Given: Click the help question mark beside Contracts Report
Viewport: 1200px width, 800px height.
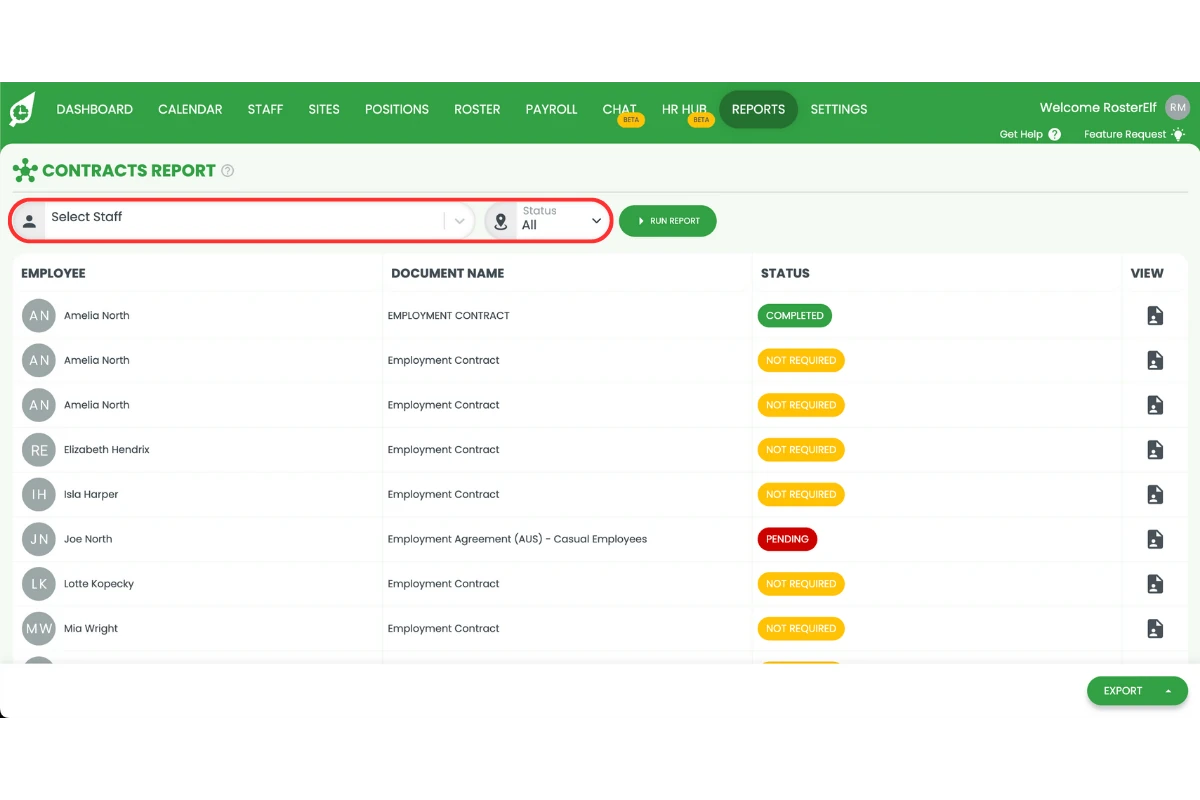Looking at the screenshot, I should coord(227,171).
